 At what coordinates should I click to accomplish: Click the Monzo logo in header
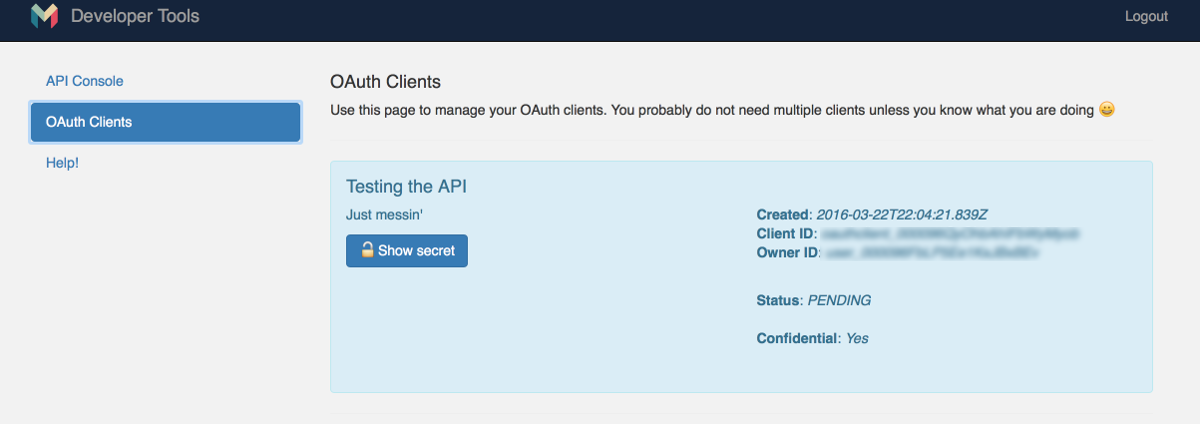(44, 16)
